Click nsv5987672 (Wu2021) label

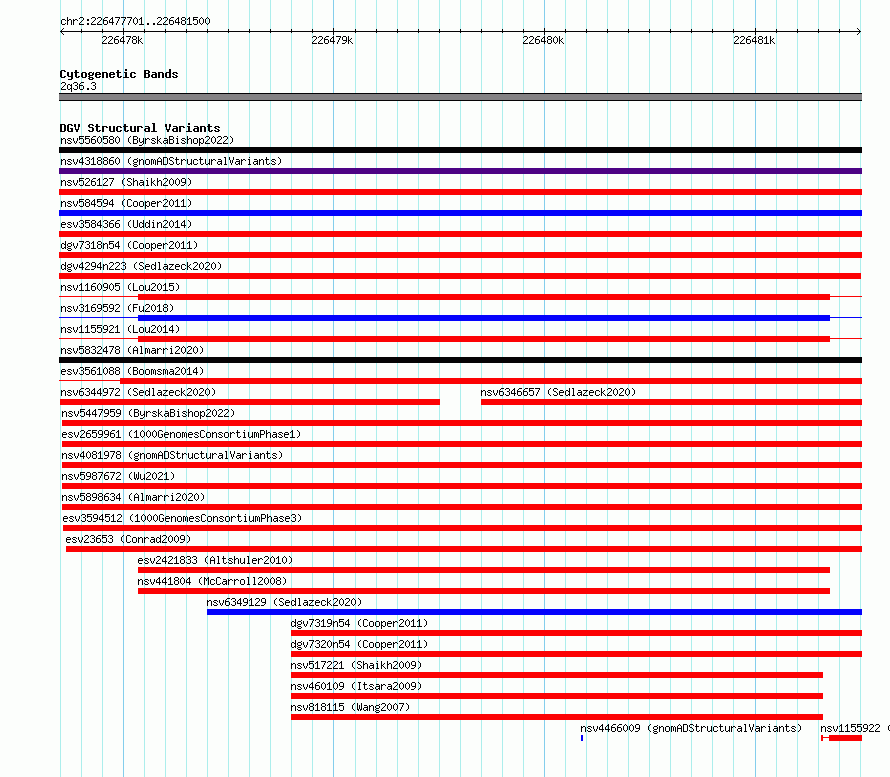click(x=118, y=476)
